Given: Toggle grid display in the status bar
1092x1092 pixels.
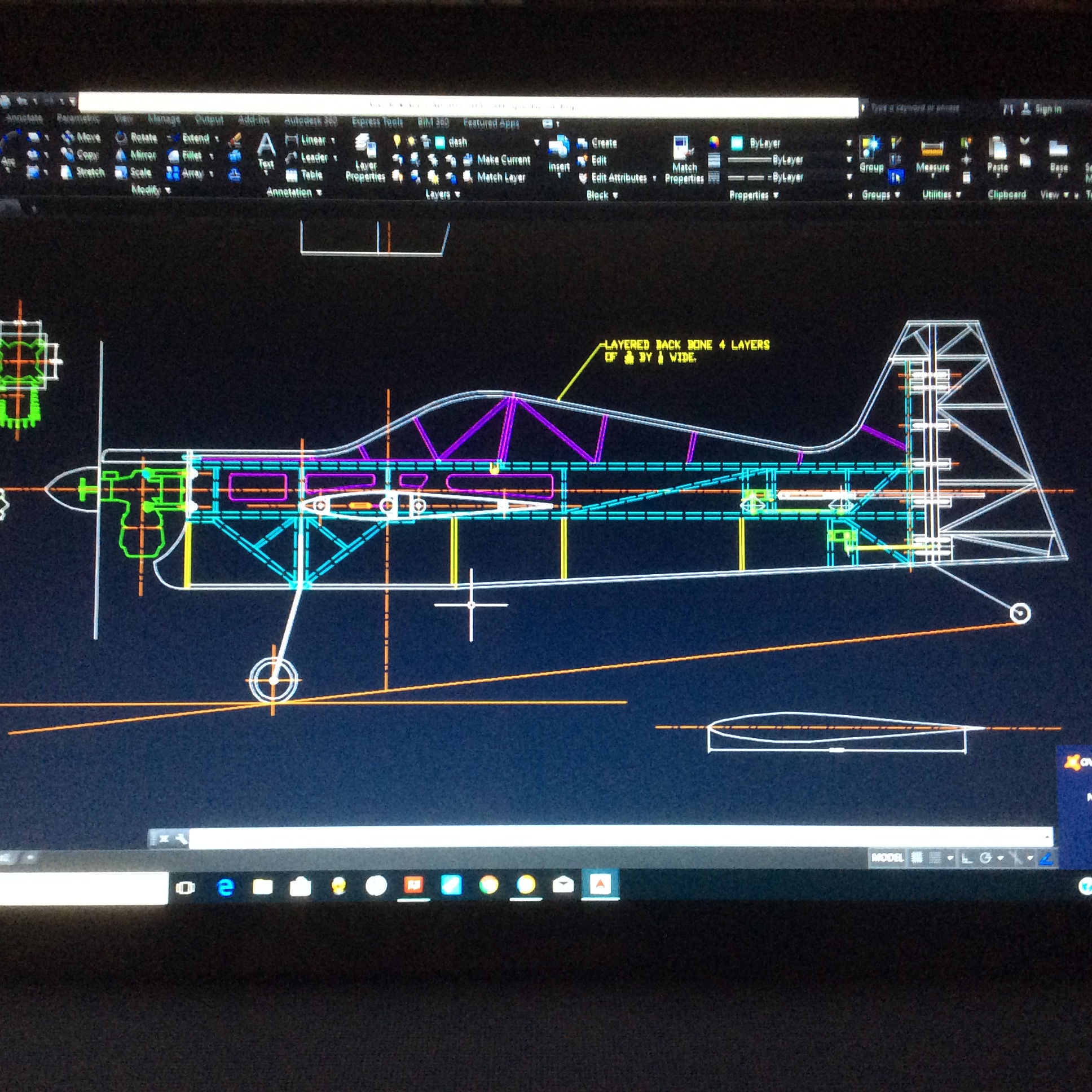Looking at the screenshot, I should [917, 858].
